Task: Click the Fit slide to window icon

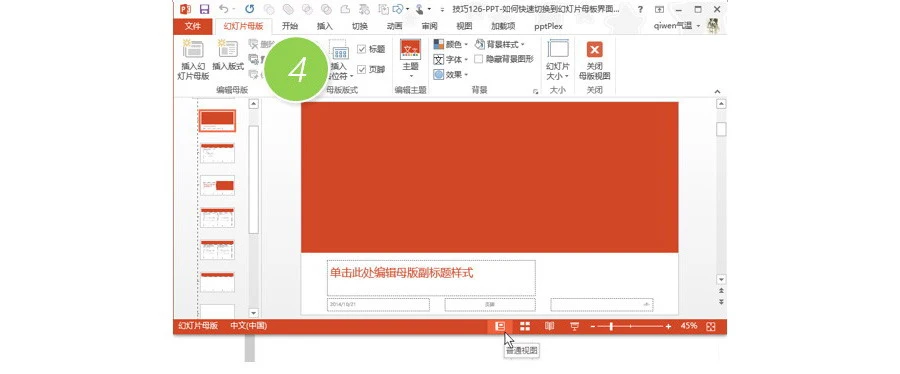Action: point(711,326)
